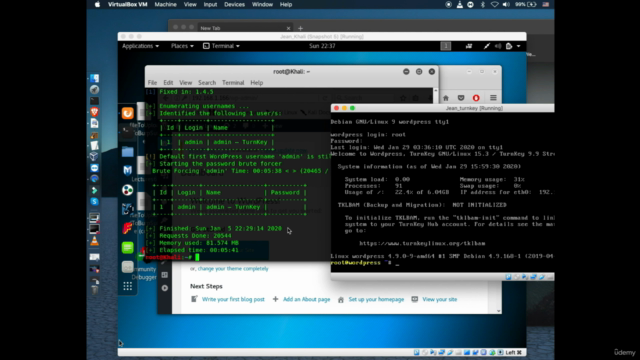This screenshot has width=640, height=360.
Task: Click the Wi-Fi status icon
Action: (x=494, y=4)
